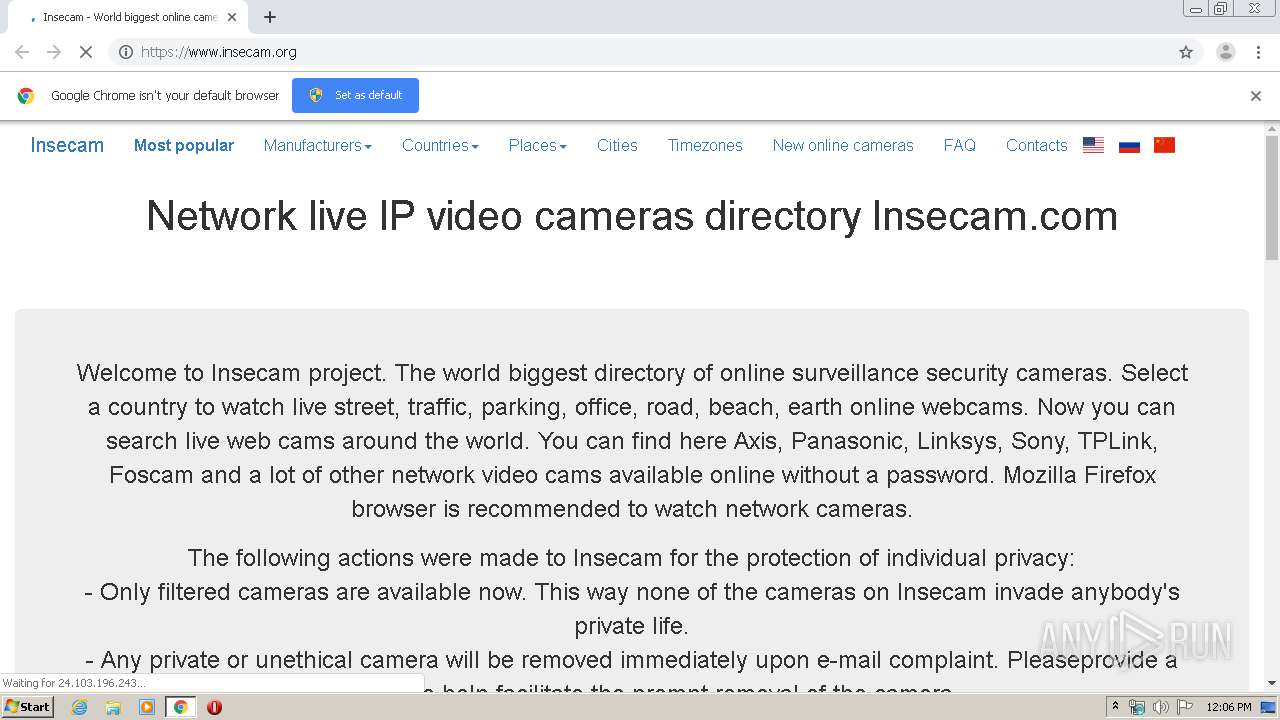
Task: Open the FAQ page
Action: 960,145
